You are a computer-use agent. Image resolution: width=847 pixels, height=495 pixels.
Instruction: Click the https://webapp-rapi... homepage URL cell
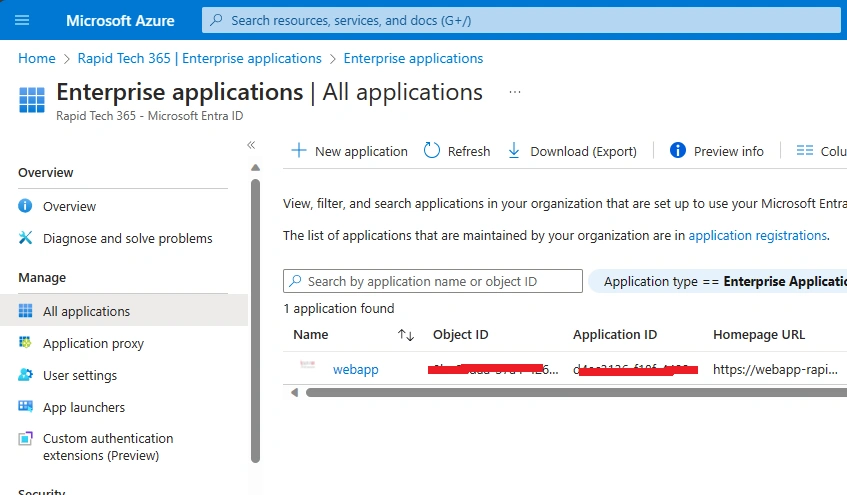(775, 370)
